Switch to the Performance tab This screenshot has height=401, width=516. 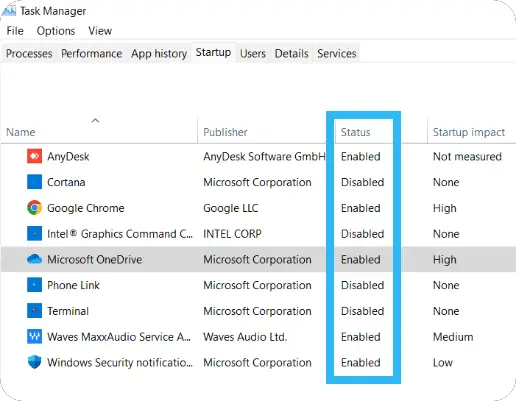point(91,53)
